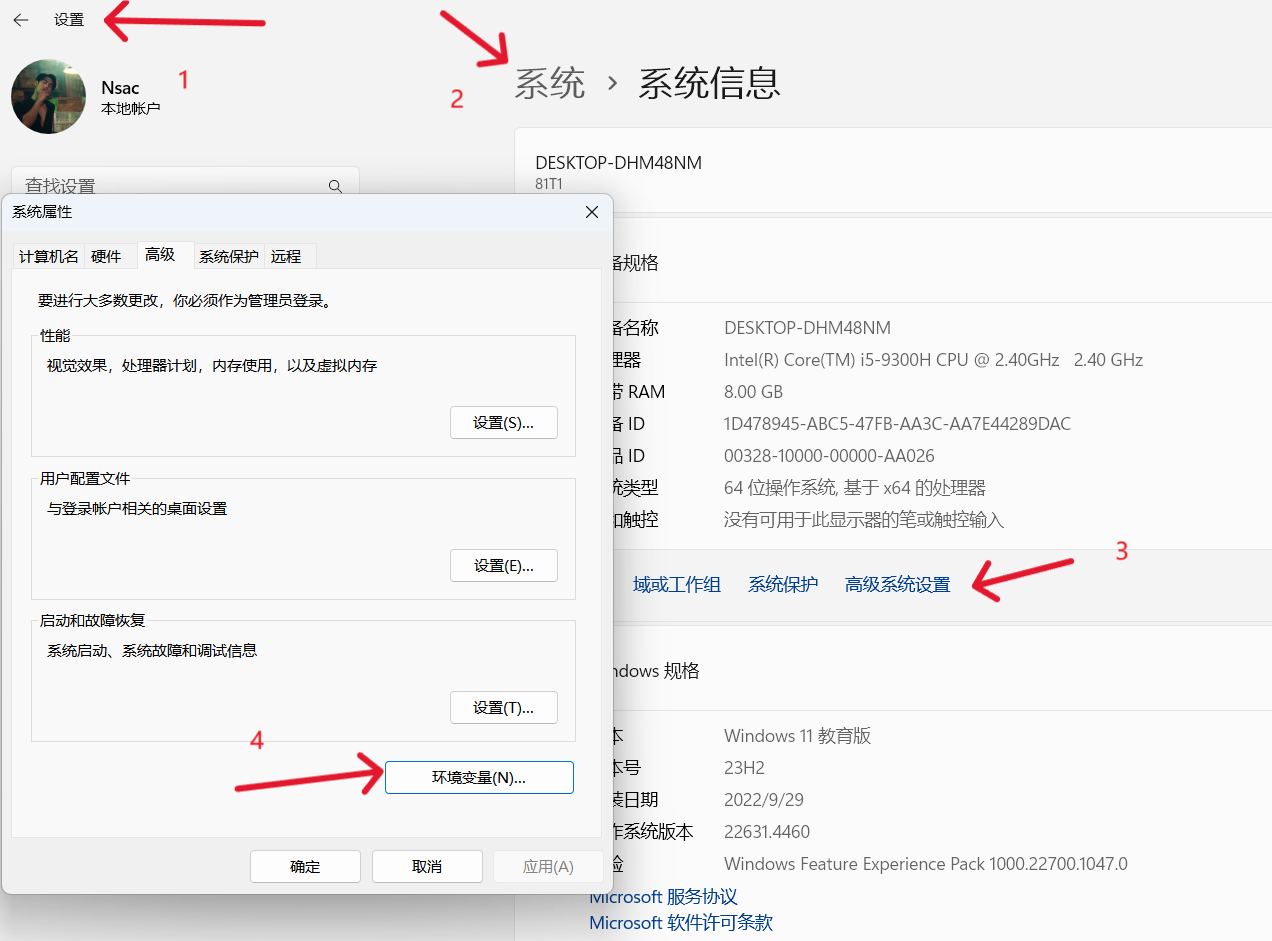Open the 域或工作组 link
Image resolution: width=1272 pixels, height=941 pixels.
click(x=676, y=585)
